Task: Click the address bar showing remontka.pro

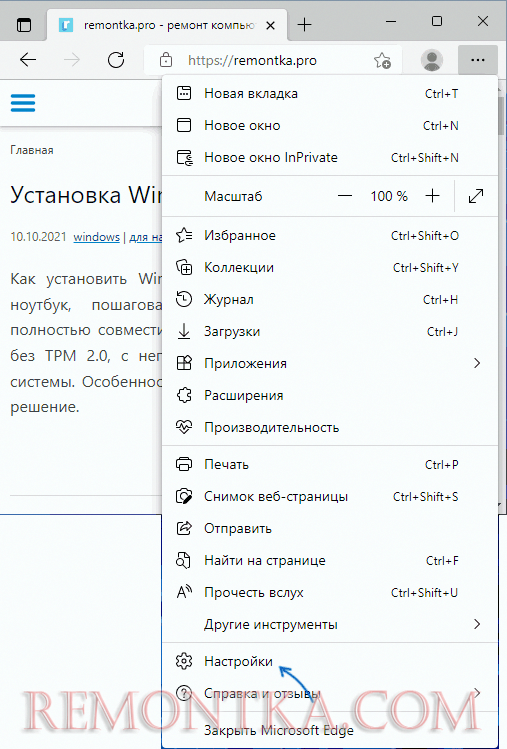Action: coord(273,60)
